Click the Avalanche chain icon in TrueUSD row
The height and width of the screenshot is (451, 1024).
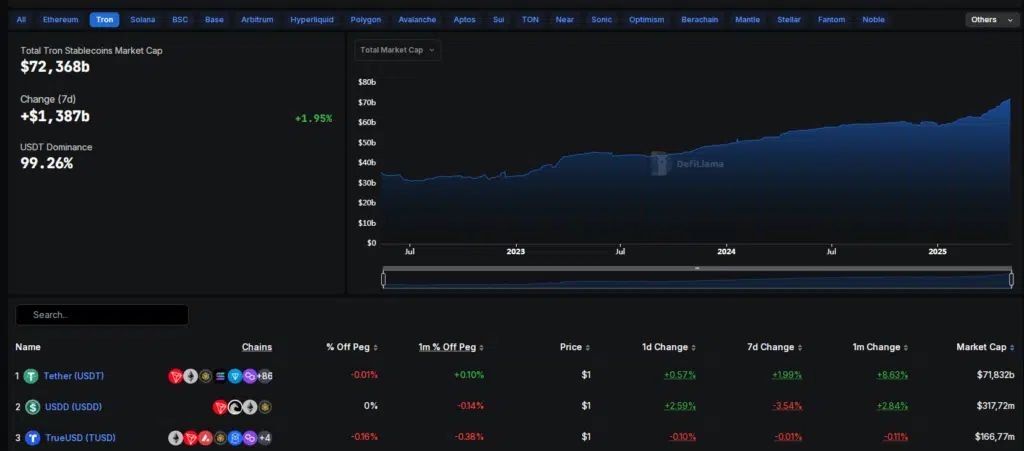click(205, 438)
